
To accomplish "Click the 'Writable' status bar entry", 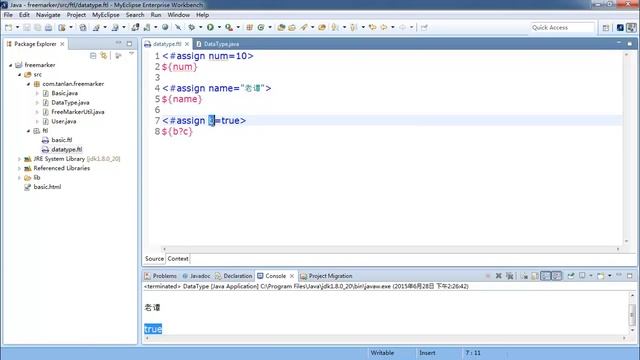I will click(x=382, y=353).
